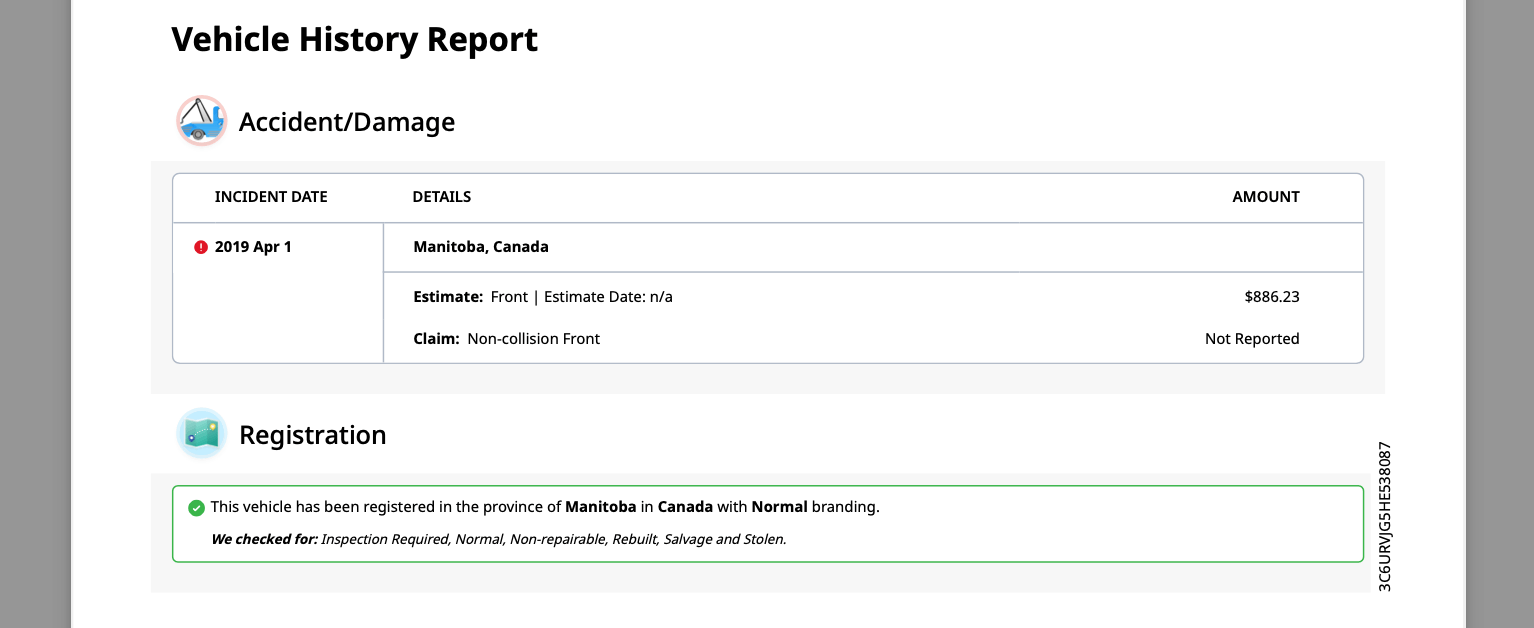
Task: Click the Not Reported claim amount
Action: (1252, 339)
